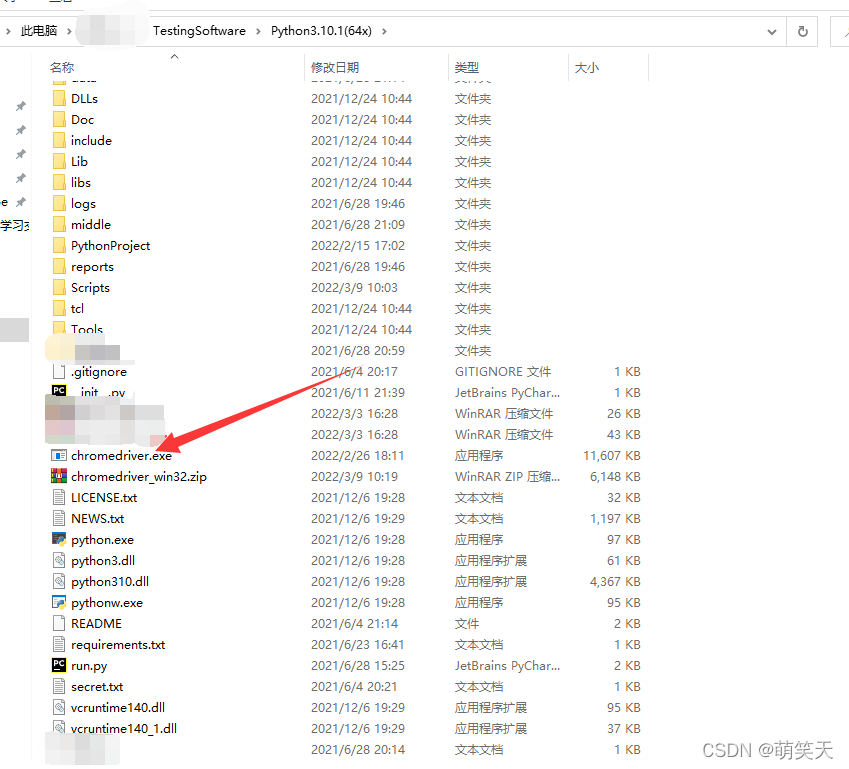The image size is (849, 769).
Task: Click the .gitignore file icon
Action: click(x=59, y=372)
